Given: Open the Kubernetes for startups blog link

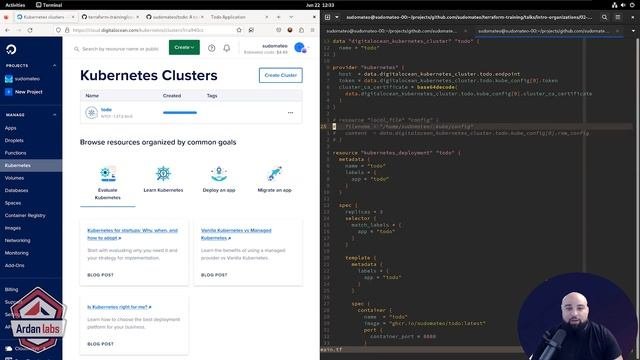Looking at the screenshot, I should 132,234.
